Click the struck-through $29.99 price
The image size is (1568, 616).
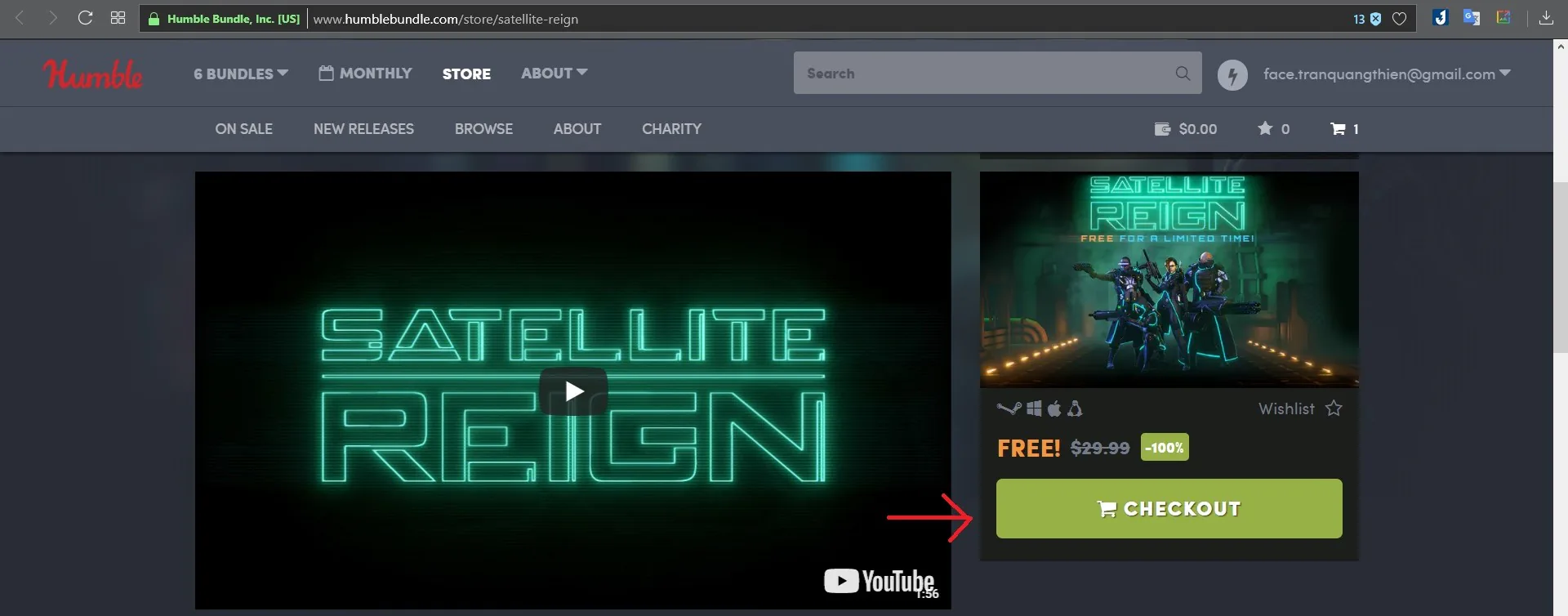(1100, 449)
